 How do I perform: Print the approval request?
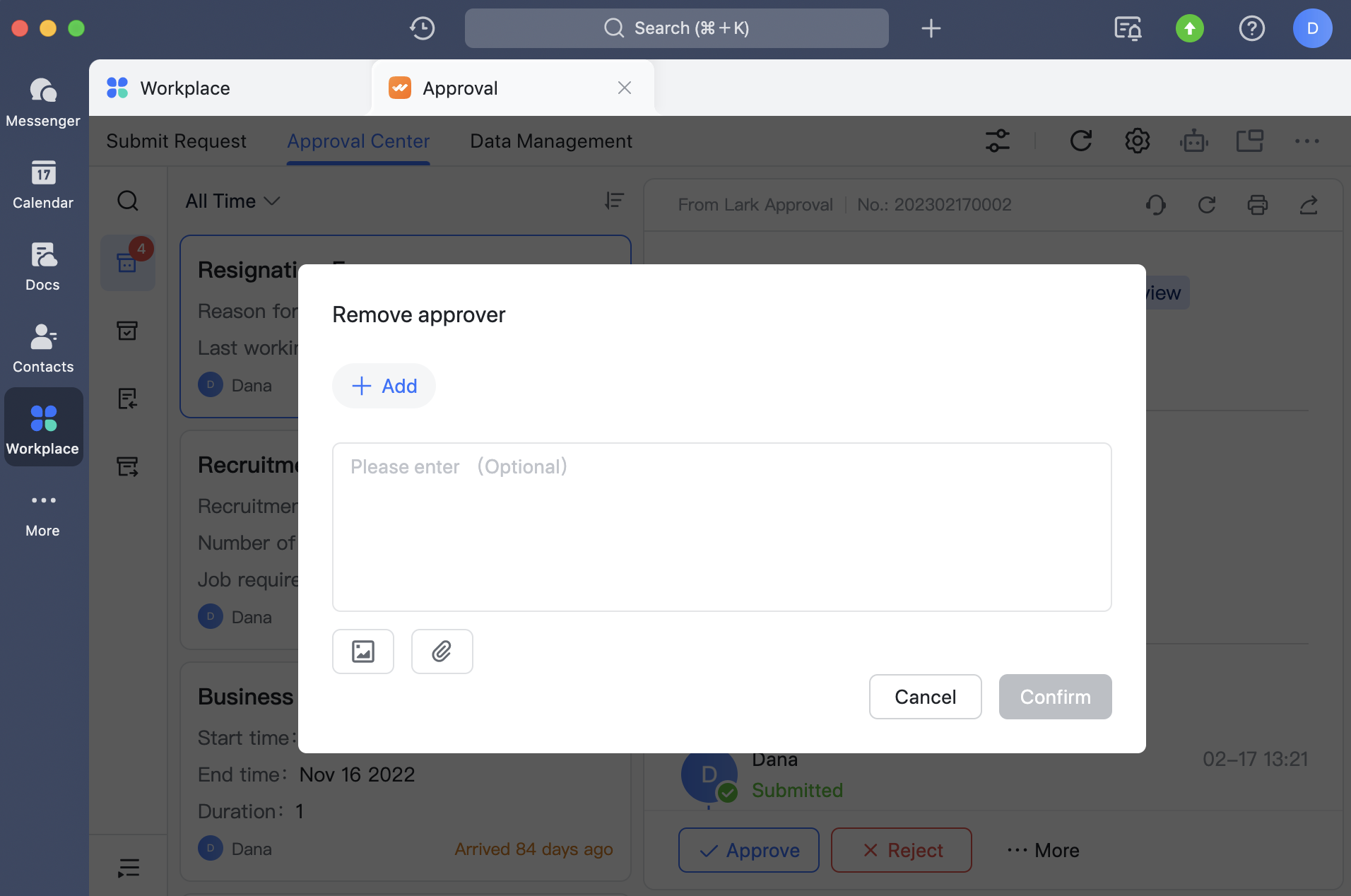tap(1258, 205)
